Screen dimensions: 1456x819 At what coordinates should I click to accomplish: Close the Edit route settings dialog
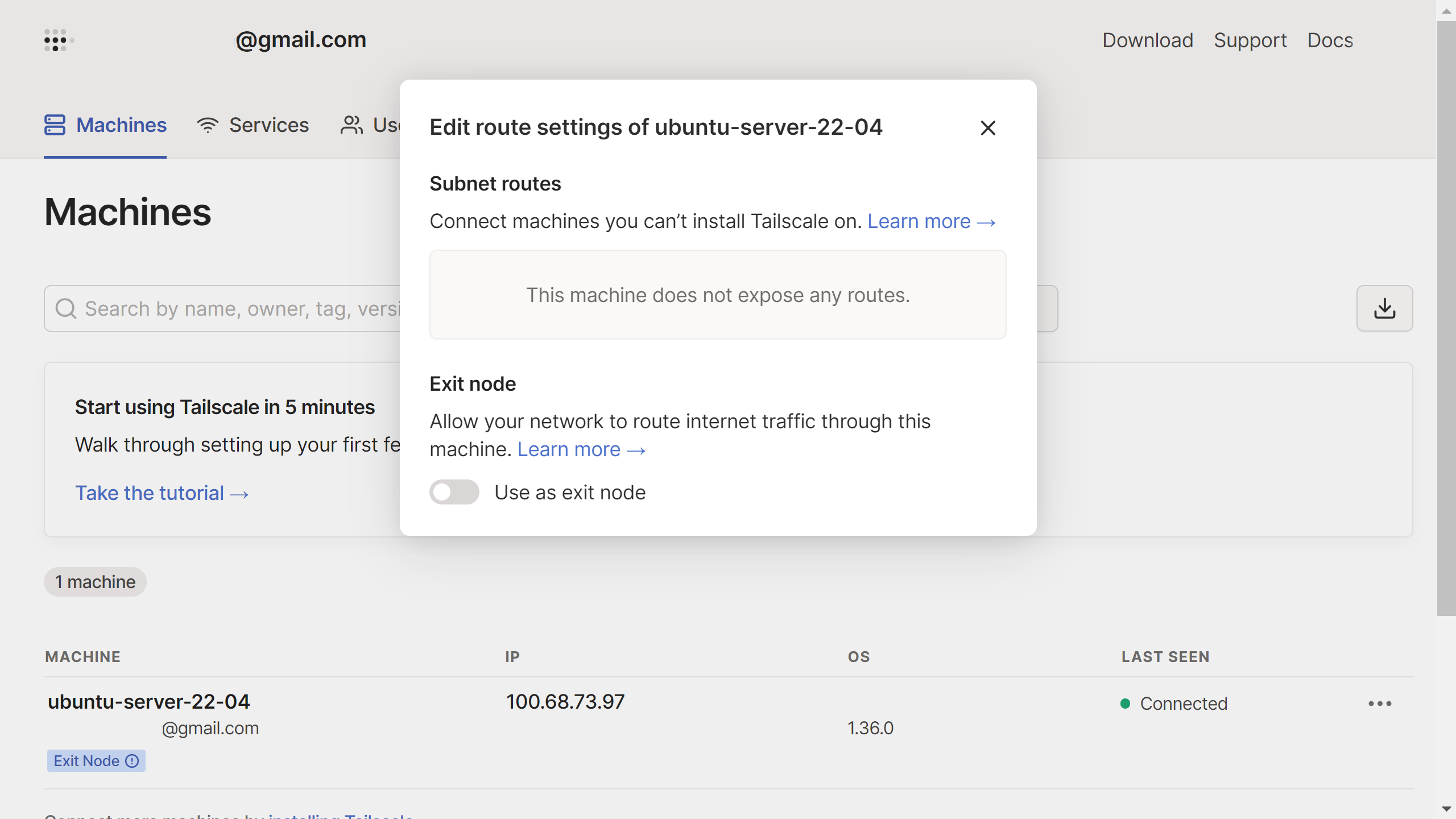[988, 128]
